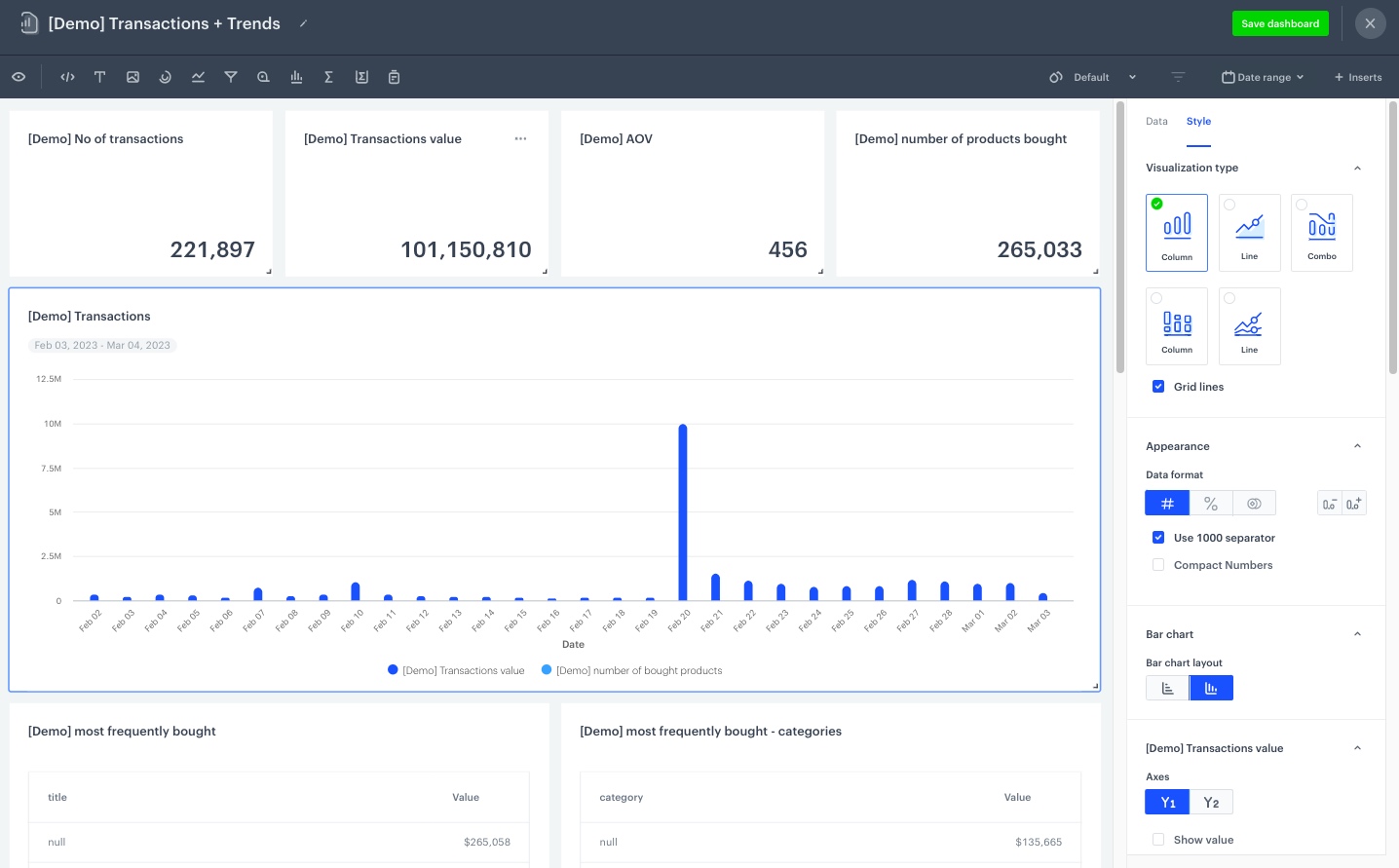Click the Save dashboard button
Viewport: 1399px width, 868px height.
click(1279, 23)
